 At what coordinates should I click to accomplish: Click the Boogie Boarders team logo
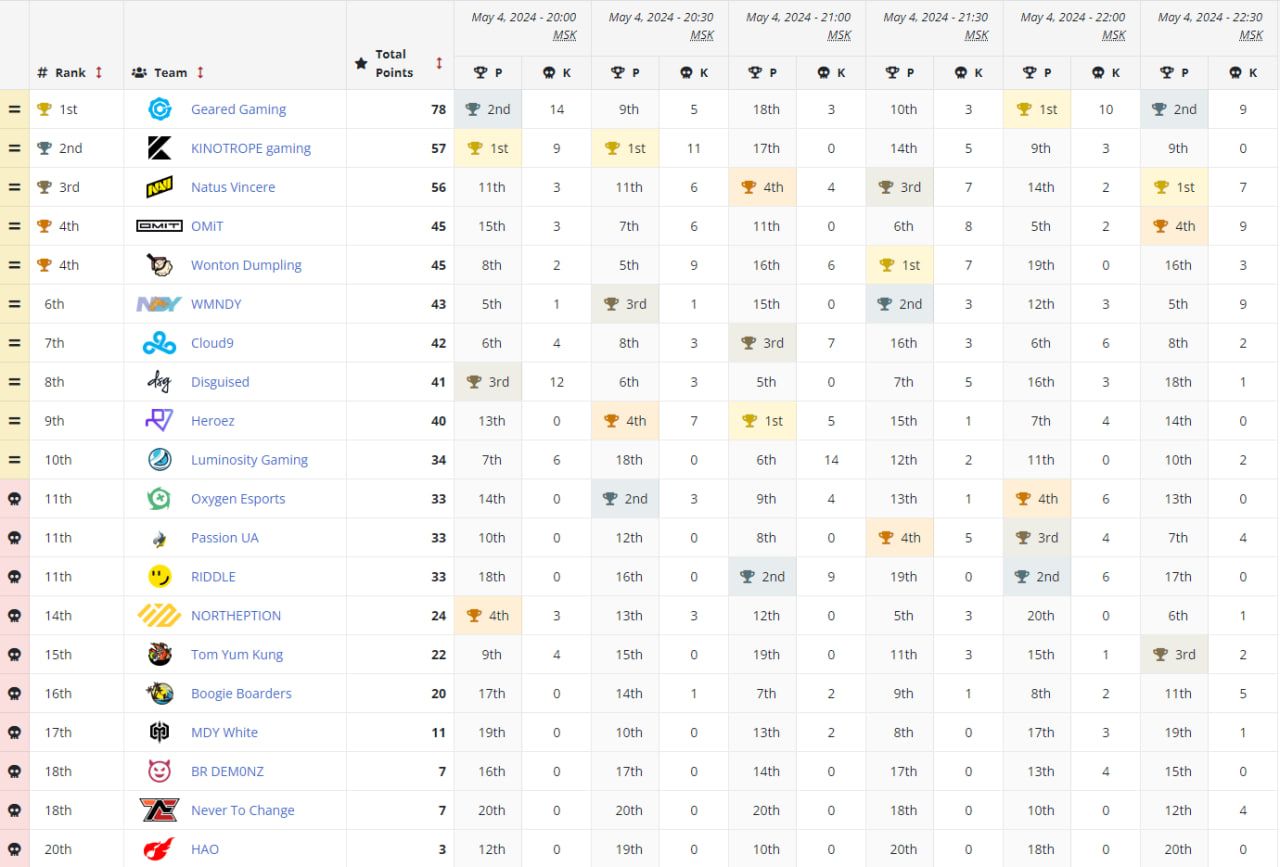(159, 694)
